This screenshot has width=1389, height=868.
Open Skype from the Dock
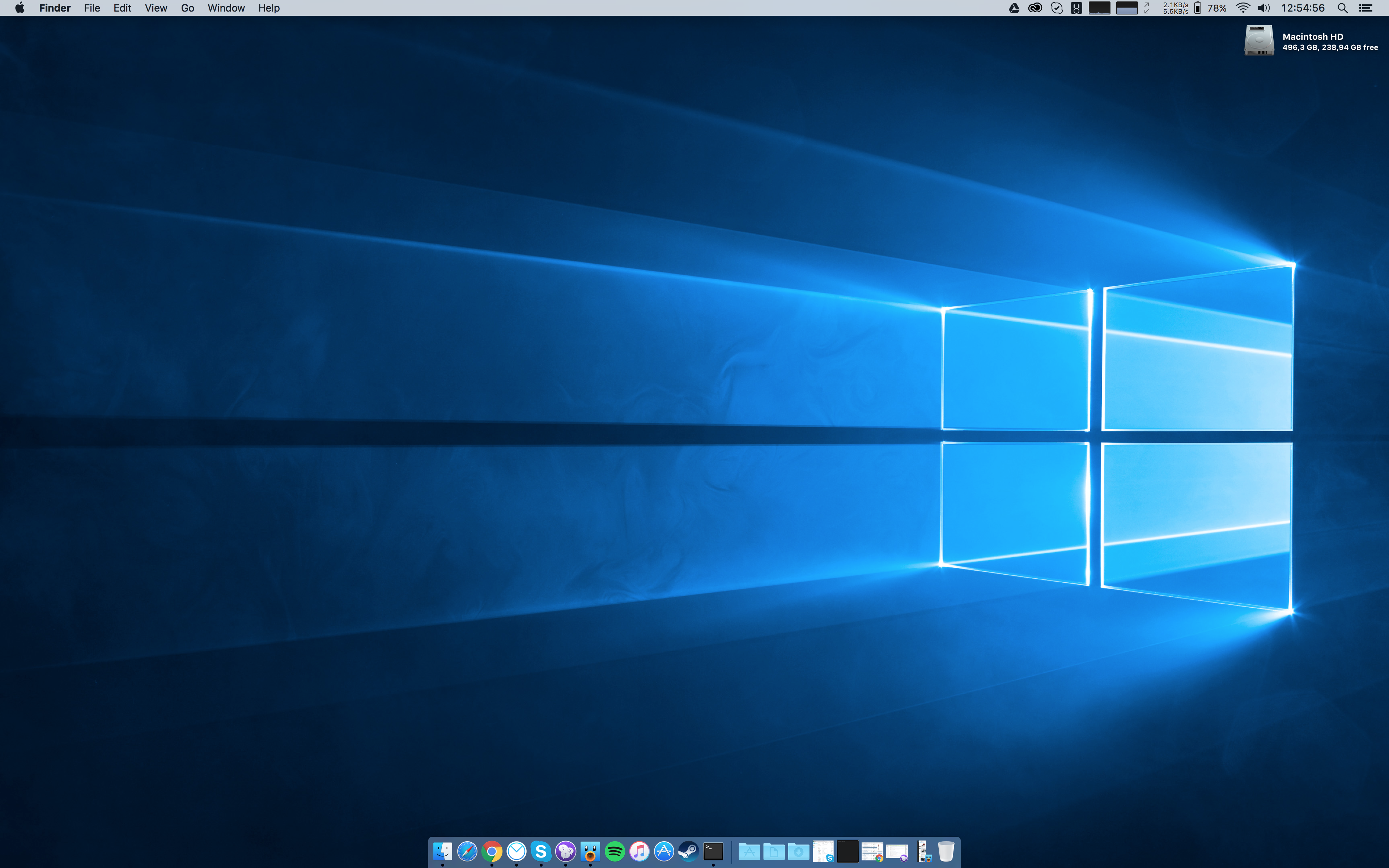tap(541, 851)
